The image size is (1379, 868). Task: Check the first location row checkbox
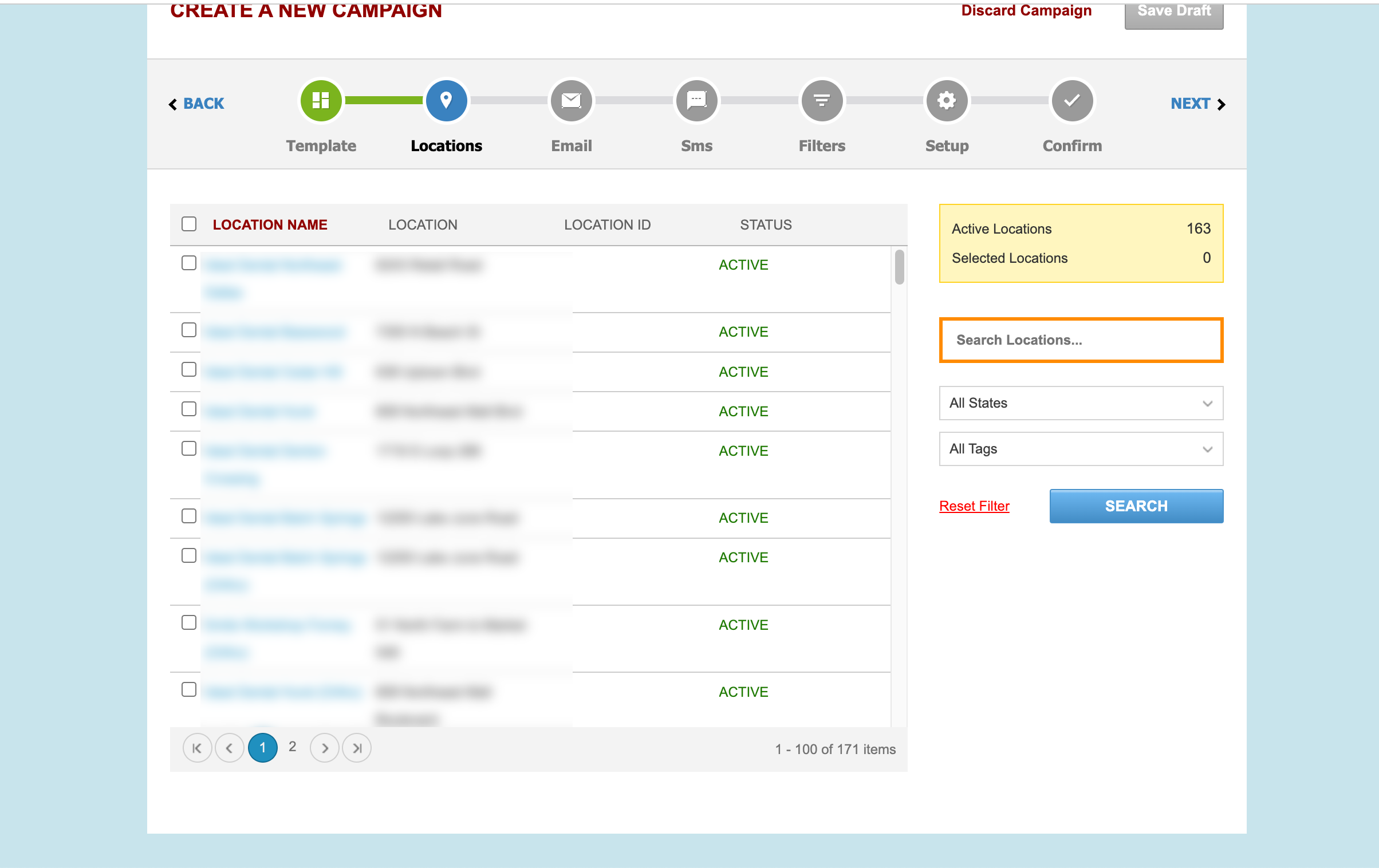coord(189,263)
